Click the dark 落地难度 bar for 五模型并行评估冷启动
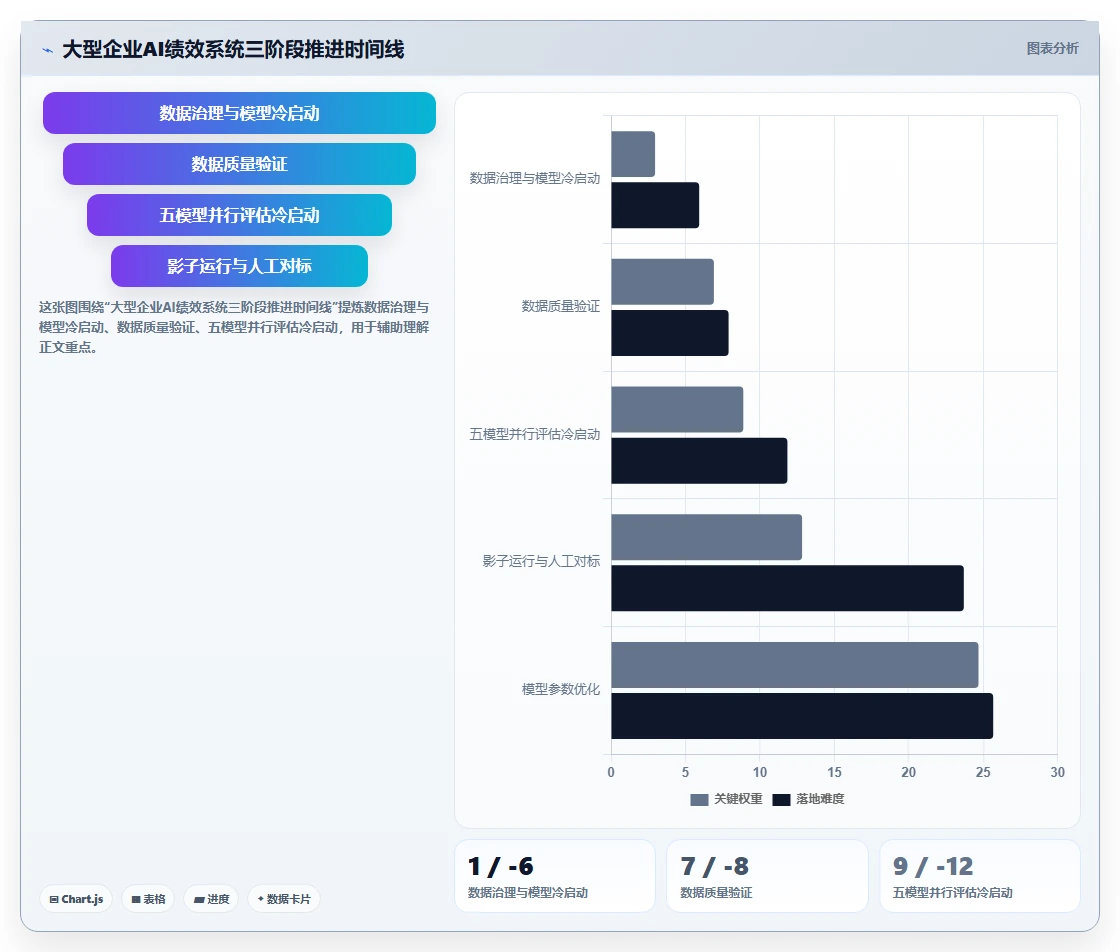The width and height of the screenshot is (1120, 952). [699, 461]
